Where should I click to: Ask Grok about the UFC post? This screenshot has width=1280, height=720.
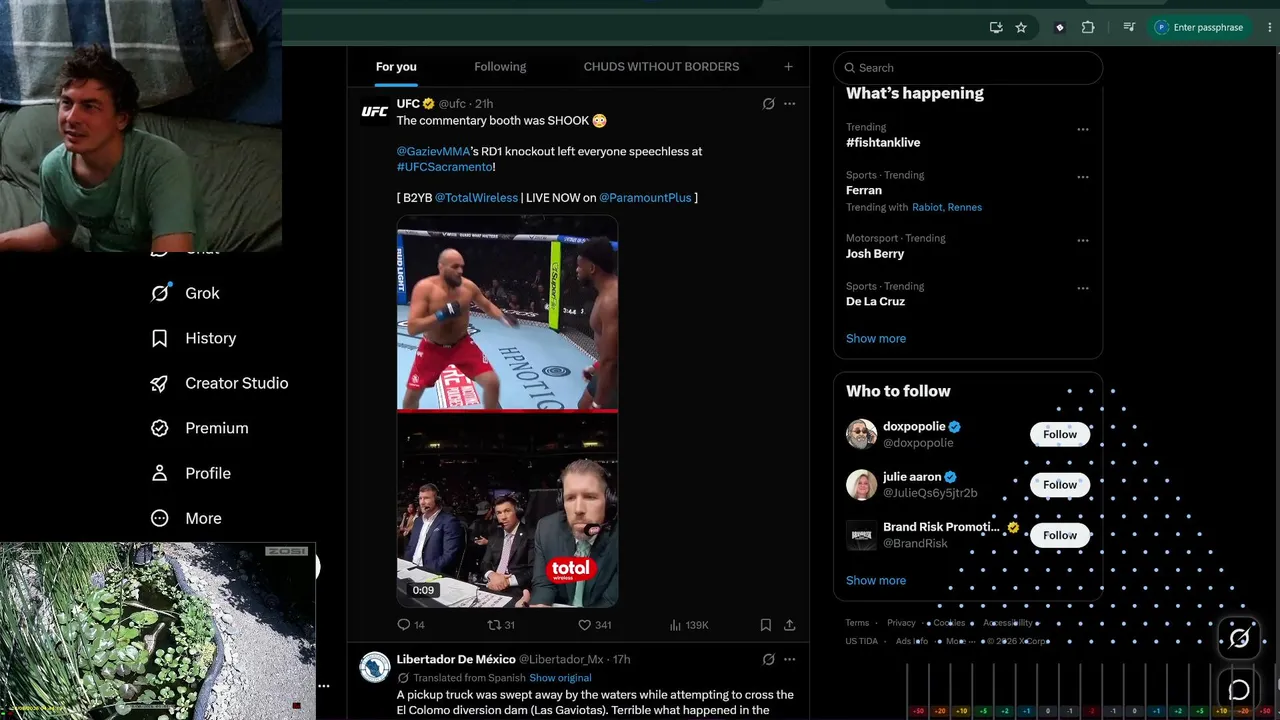click(768, 104)
